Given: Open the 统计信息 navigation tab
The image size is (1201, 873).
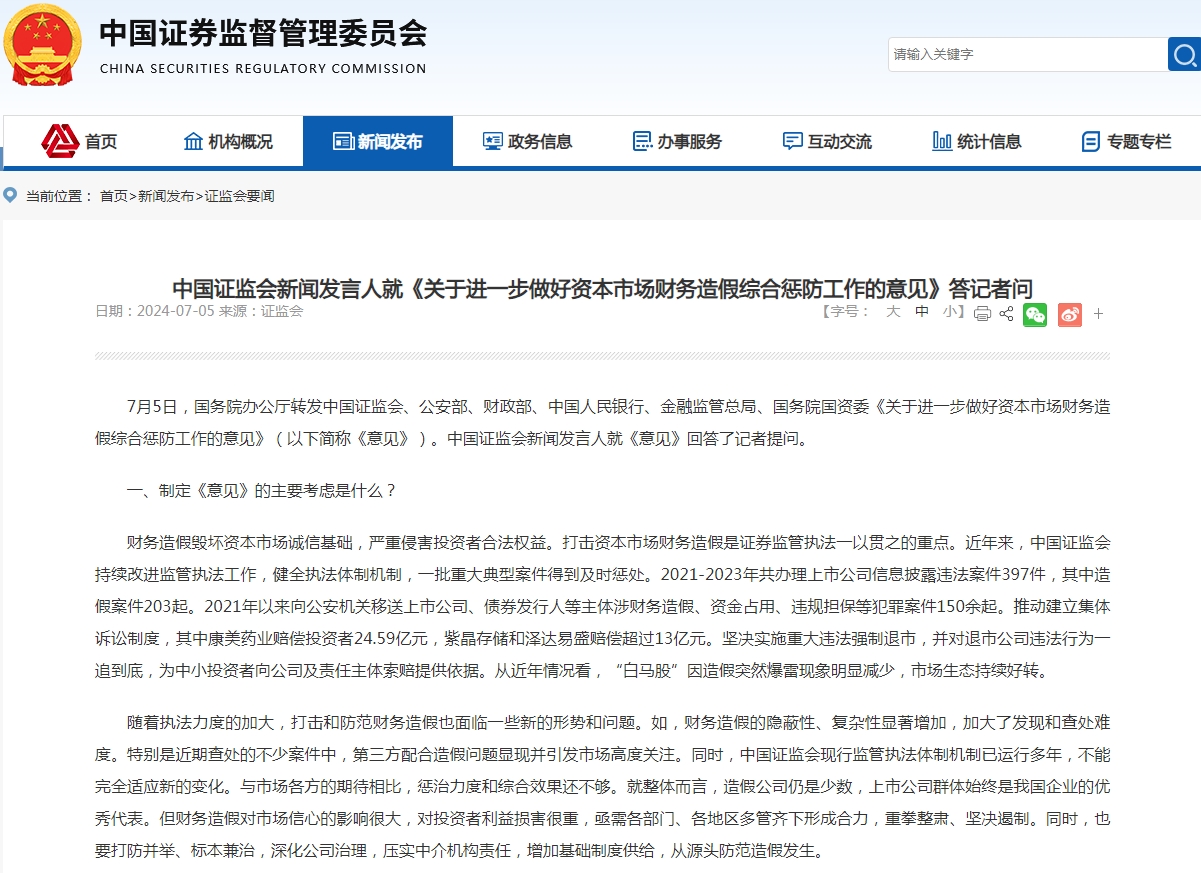Looking at the screenshot, I should pos(977,141).
